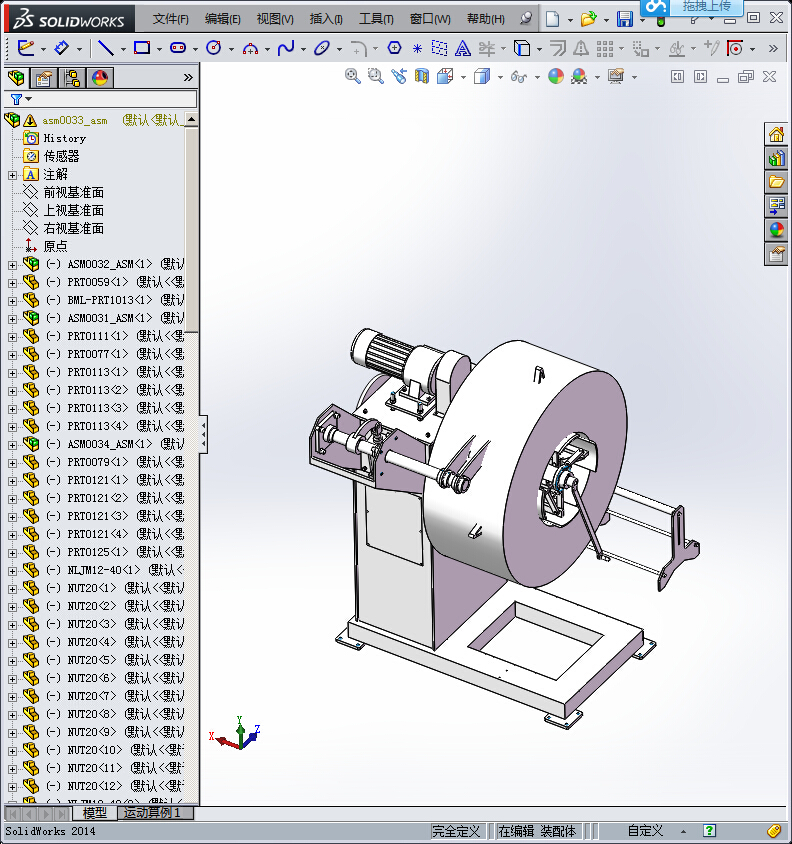Click the status bar help question icon
The width and height of the screenshot is (792, 844).
tap(710, 831)
